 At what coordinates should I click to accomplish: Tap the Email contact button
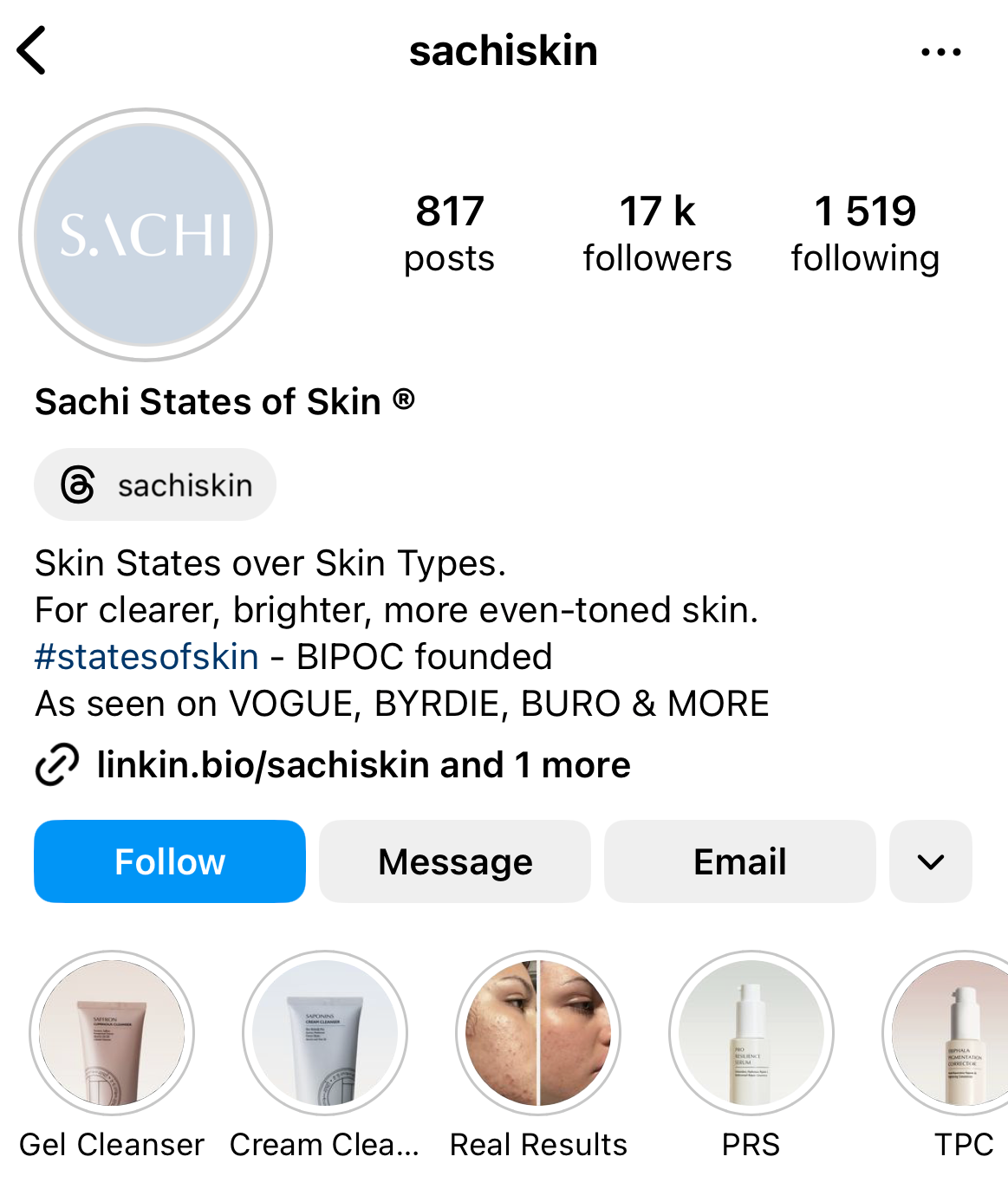(740, 861)
